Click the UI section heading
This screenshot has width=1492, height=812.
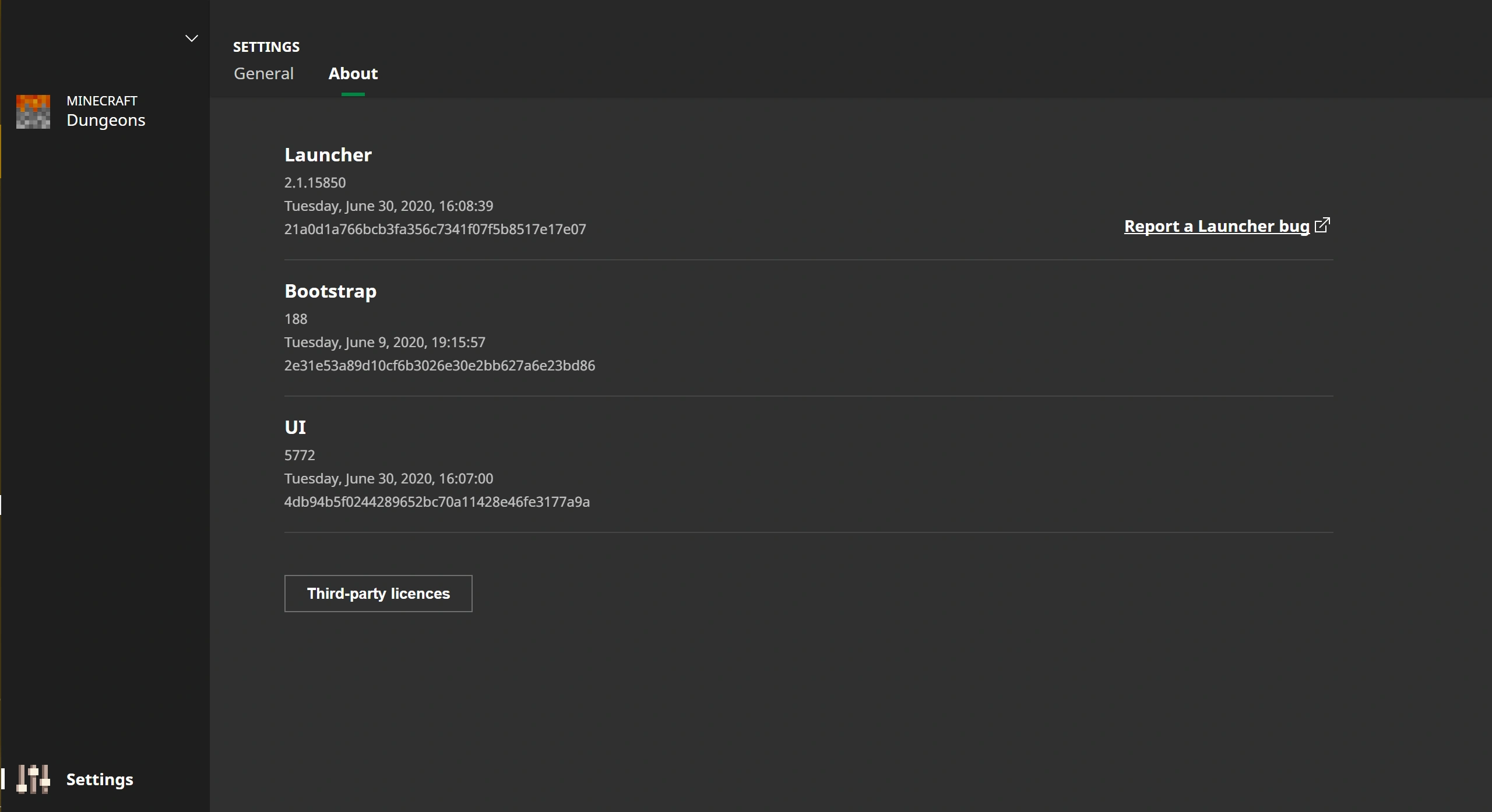[295, 428]
